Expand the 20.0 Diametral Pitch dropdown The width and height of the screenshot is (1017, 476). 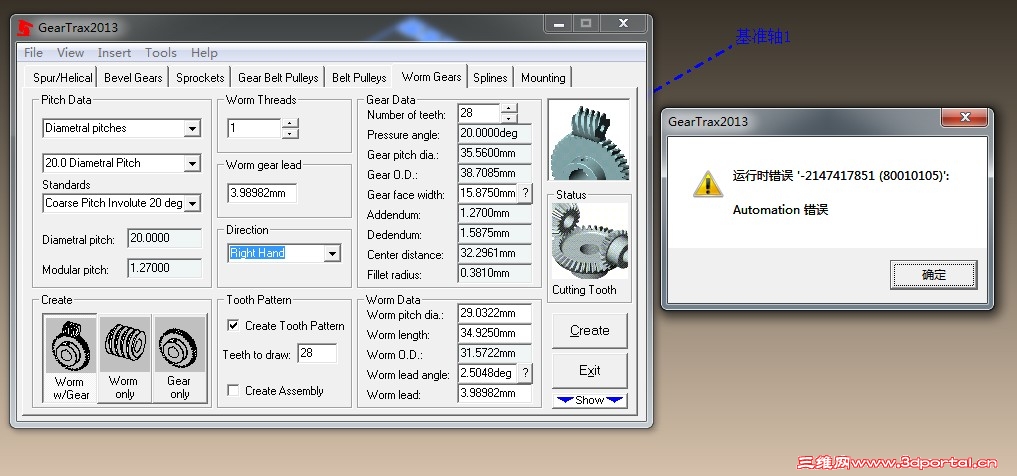(191, 163)
